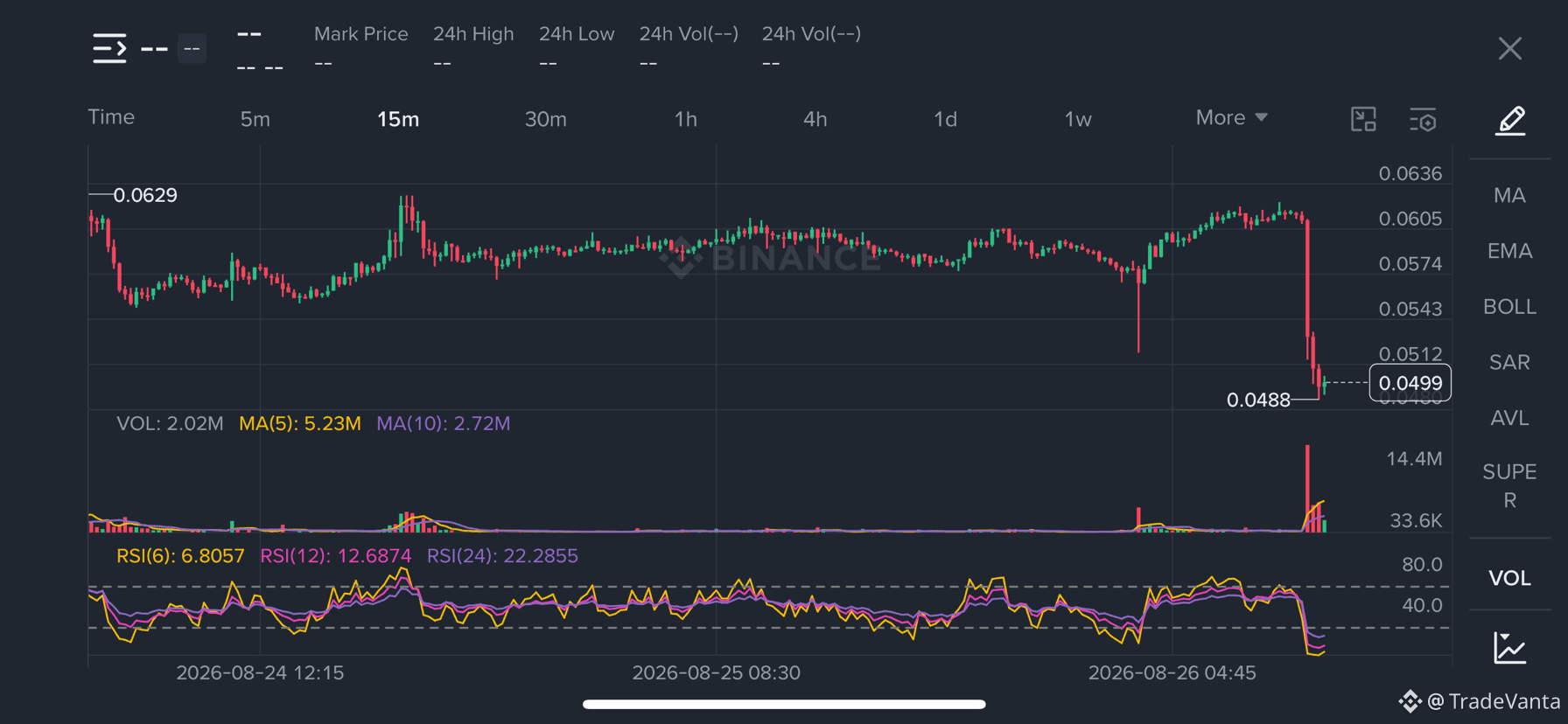Click the RSI(24): 22.2855 label

click(502, 556)
